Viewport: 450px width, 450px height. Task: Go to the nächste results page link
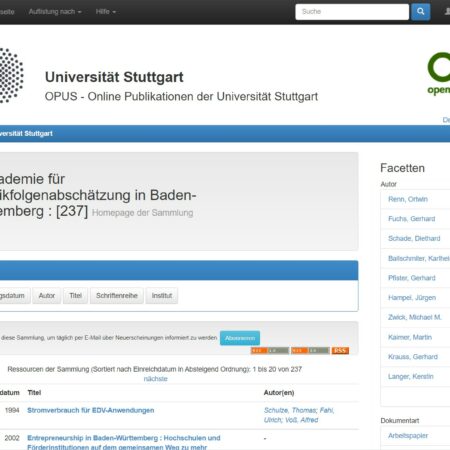pos(155,379)
